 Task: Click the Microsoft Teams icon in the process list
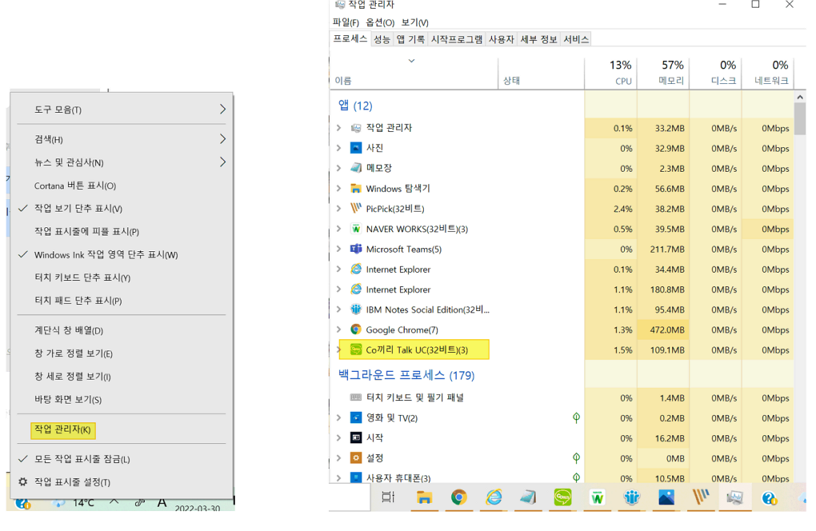pos(356,249)
